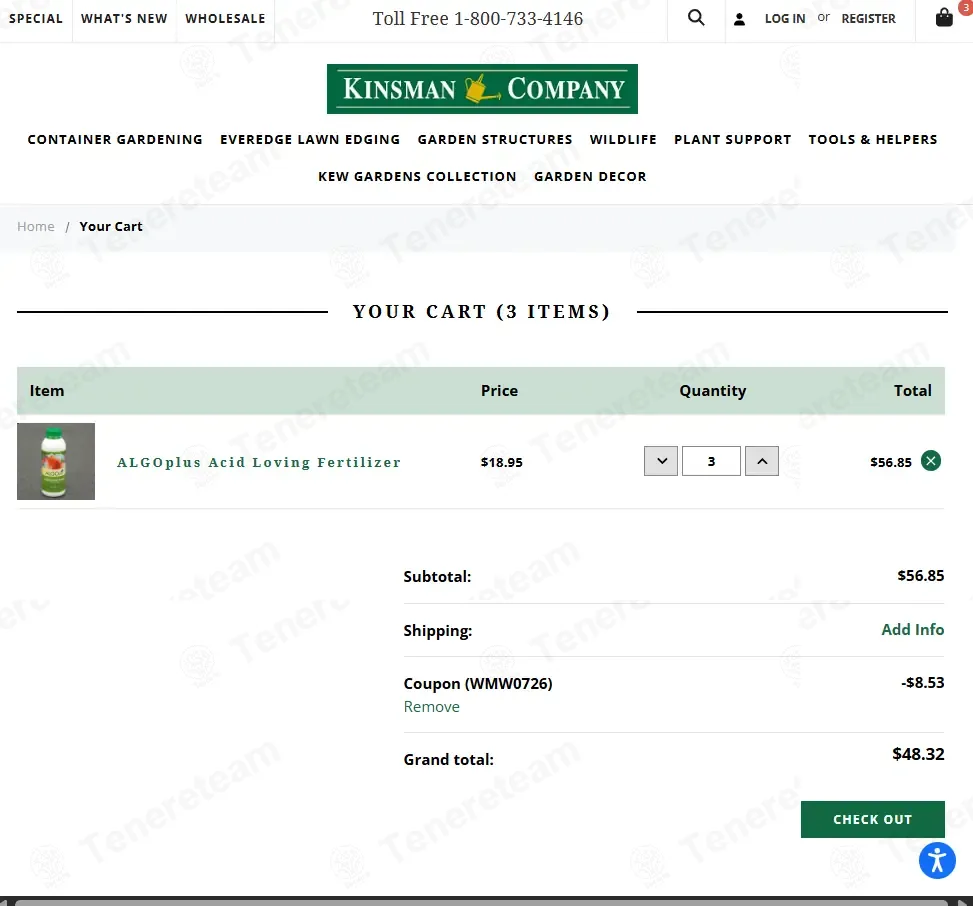Screen dimensions: 973x906
Task: Click the $18.95 price value
Action: tap(501, 462)
